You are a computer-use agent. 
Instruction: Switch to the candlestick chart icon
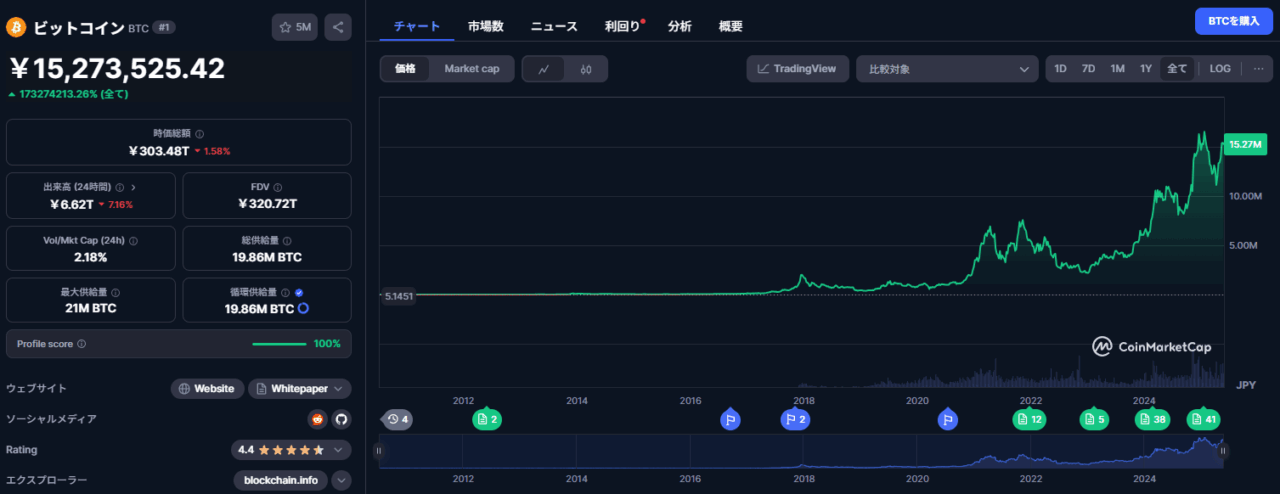(x=586, y=69)
